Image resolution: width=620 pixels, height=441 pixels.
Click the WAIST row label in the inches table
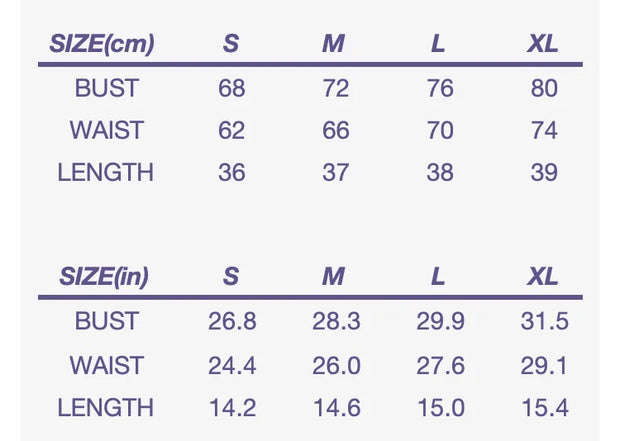[106, 365]
